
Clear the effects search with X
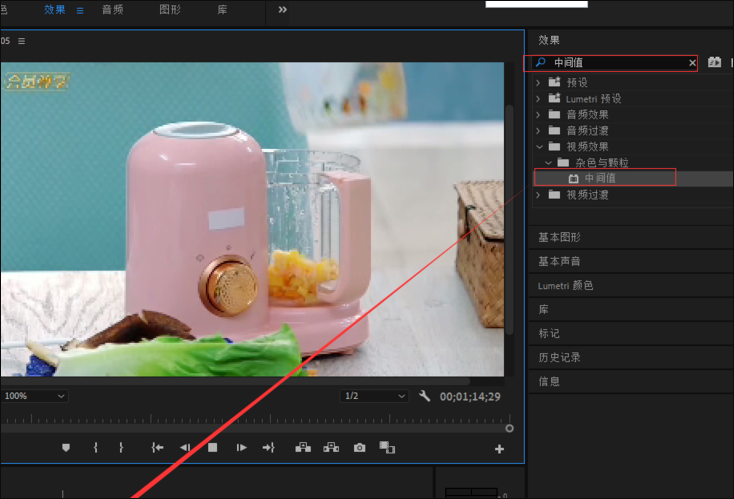coord(691,63)
